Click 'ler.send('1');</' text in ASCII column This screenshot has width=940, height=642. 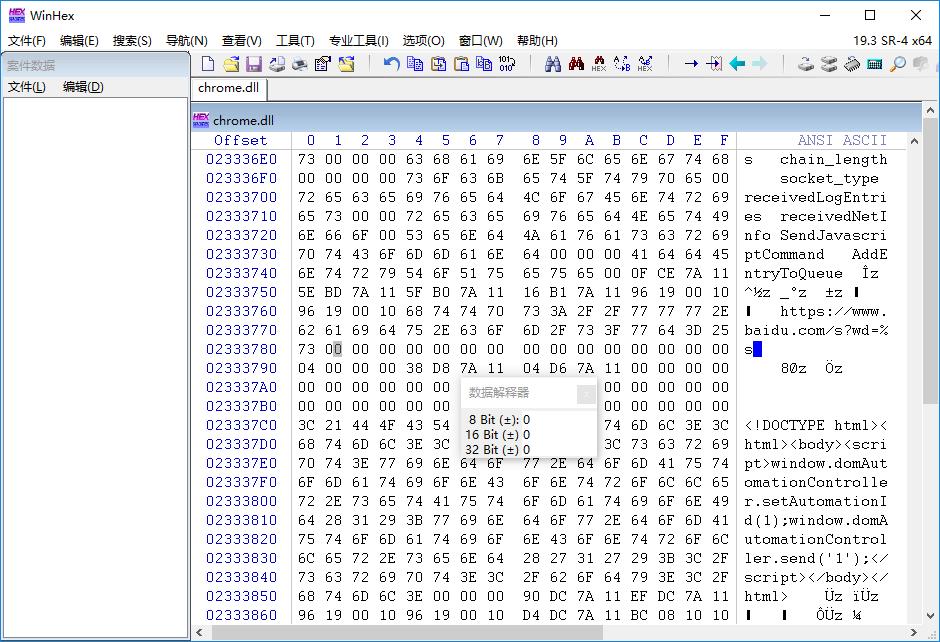(816, 558)
